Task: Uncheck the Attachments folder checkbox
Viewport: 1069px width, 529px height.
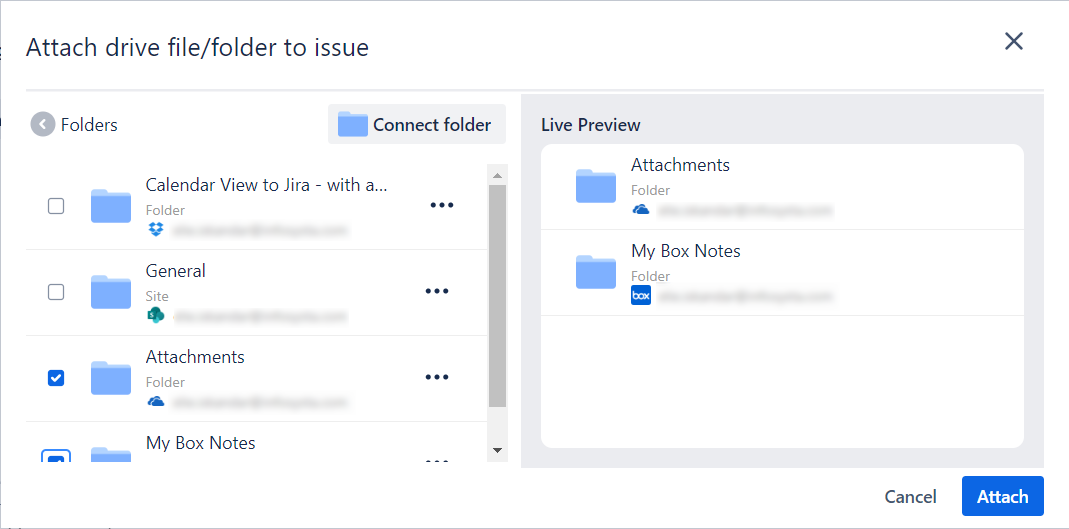Action: [x=56, y=378]
